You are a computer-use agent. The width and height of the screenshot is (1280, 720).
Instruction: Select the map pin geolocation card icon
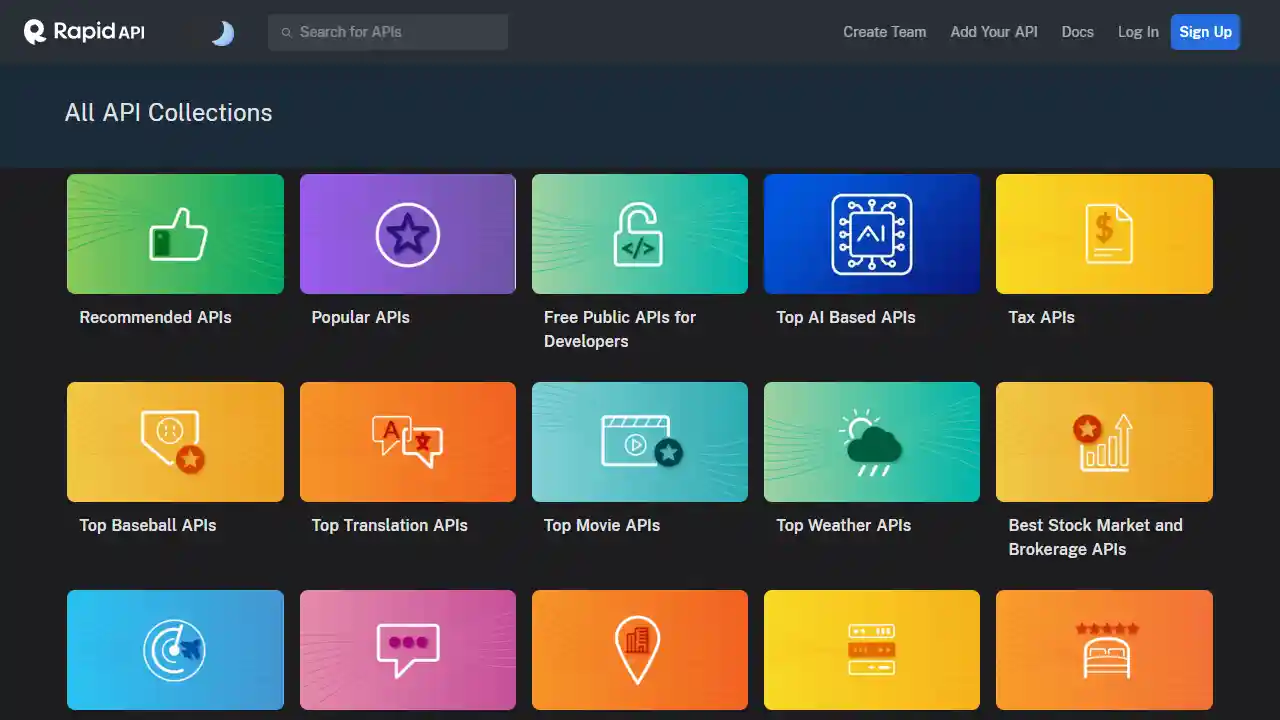click(639, 649)
